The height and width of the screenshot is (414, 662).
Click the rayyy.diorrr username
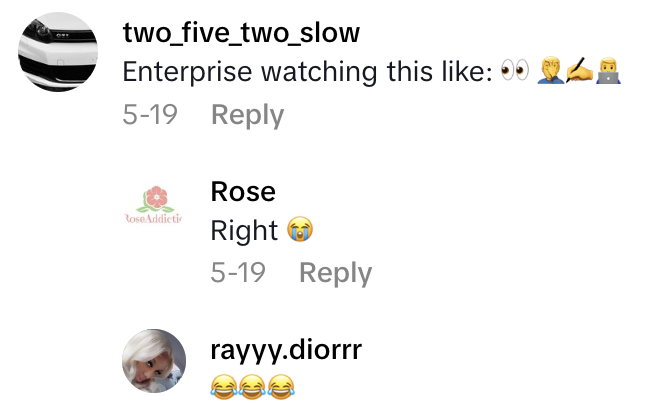point(286,350)
